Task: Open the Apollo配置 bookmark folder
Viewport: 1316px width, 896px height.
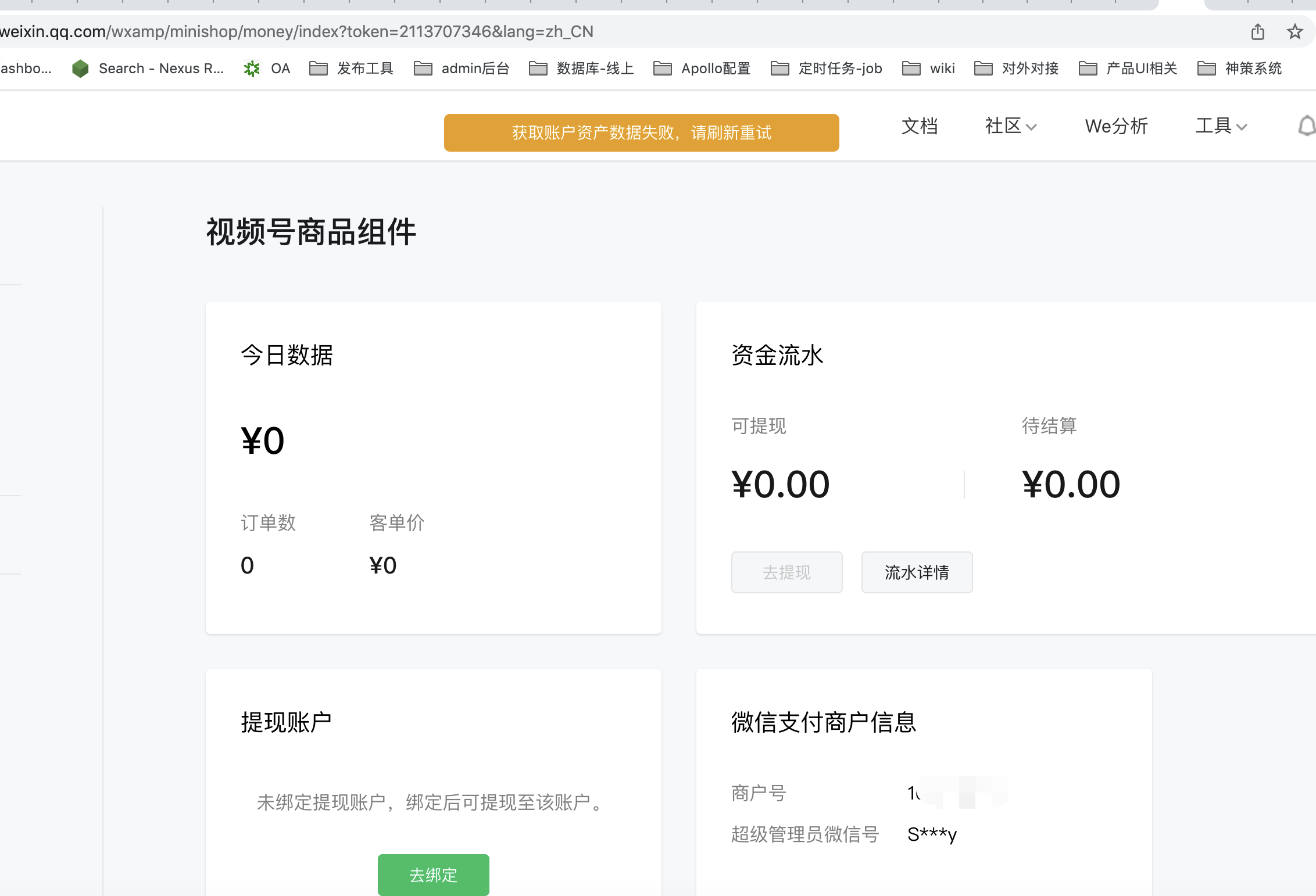Action: tap(702, 69)
